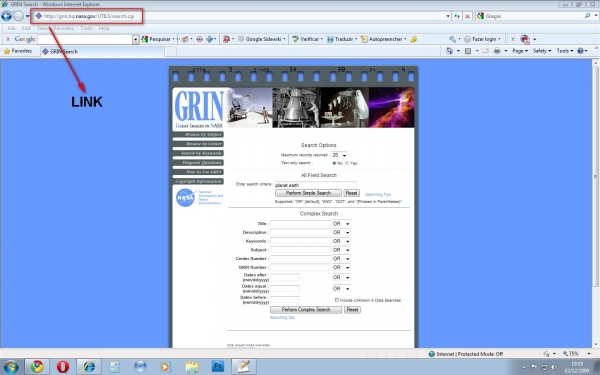Click the red stop loading icon
Viewport: 600px width, 375px height.
[x=467, y=16]
